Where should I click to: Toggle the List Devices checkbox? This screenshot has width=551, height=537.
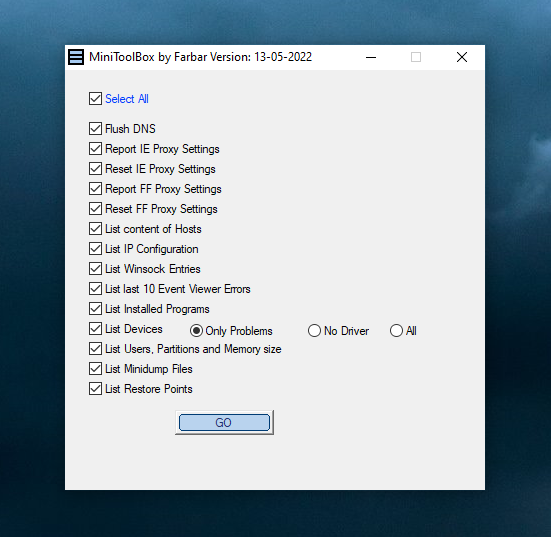click(95, 329)
